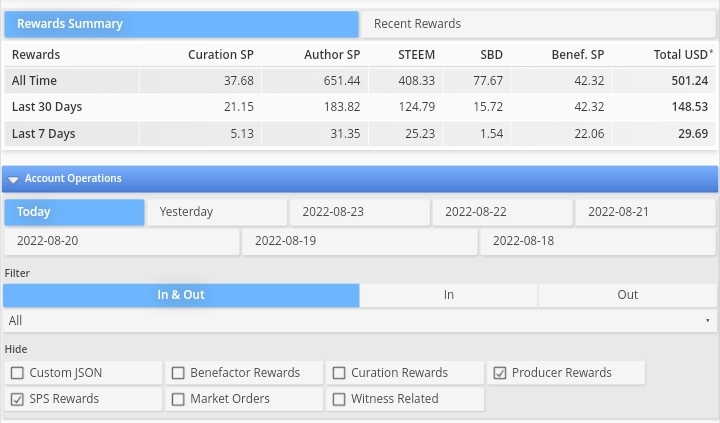Click the Total USD column header
This screenshot has width=720, height=423.
click(x=683, y=55)
